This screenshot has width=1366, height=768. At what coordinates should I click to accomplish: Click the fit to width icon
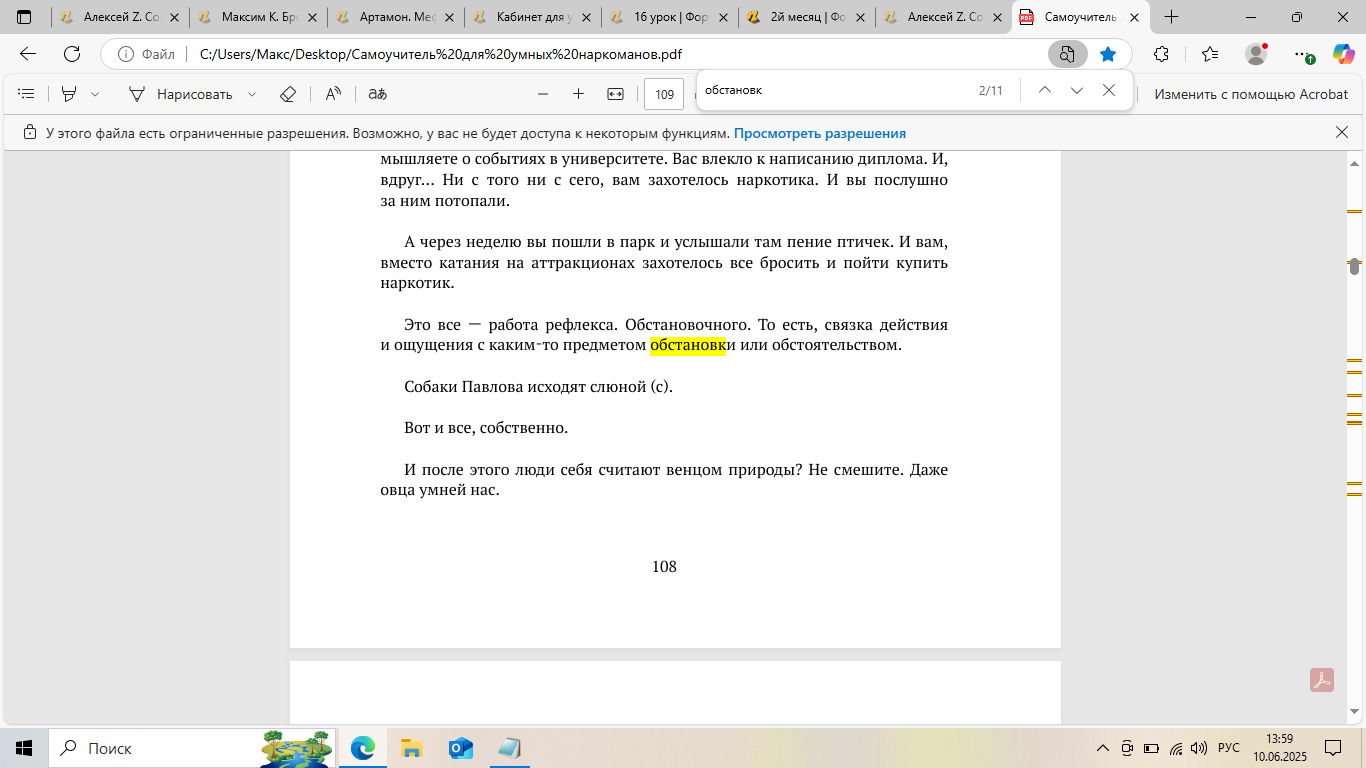[x=615, y=94]
